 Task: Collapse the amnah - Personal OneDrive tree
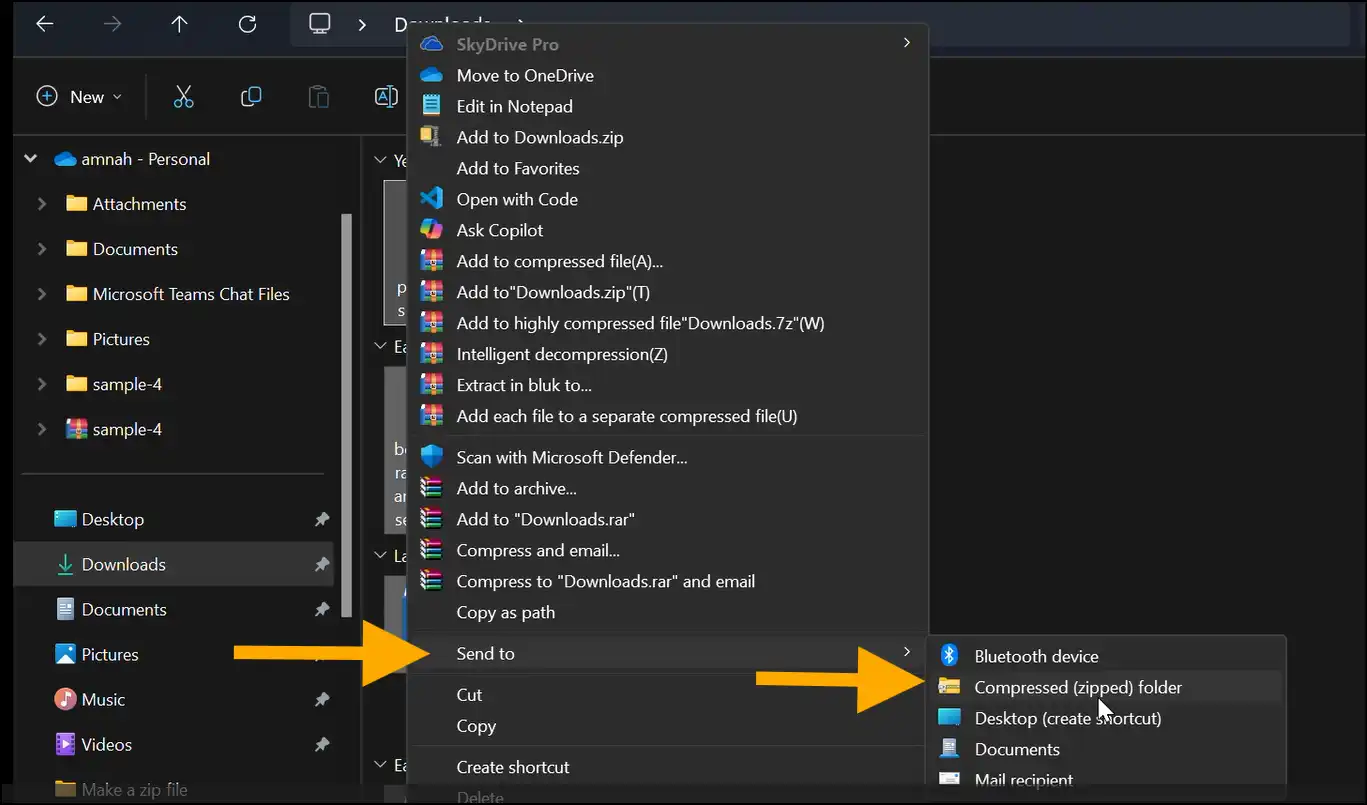click(x=30, y=159)
